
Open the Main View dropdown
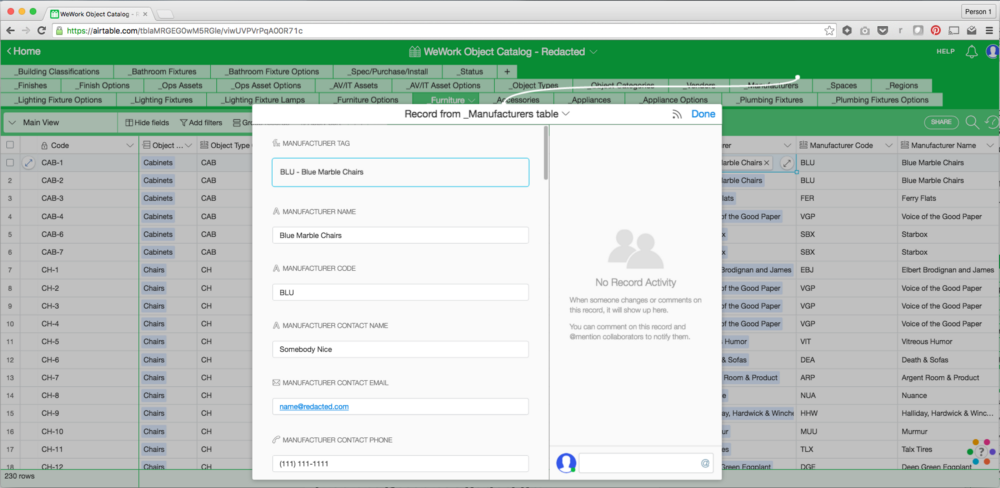click(59, 122)
